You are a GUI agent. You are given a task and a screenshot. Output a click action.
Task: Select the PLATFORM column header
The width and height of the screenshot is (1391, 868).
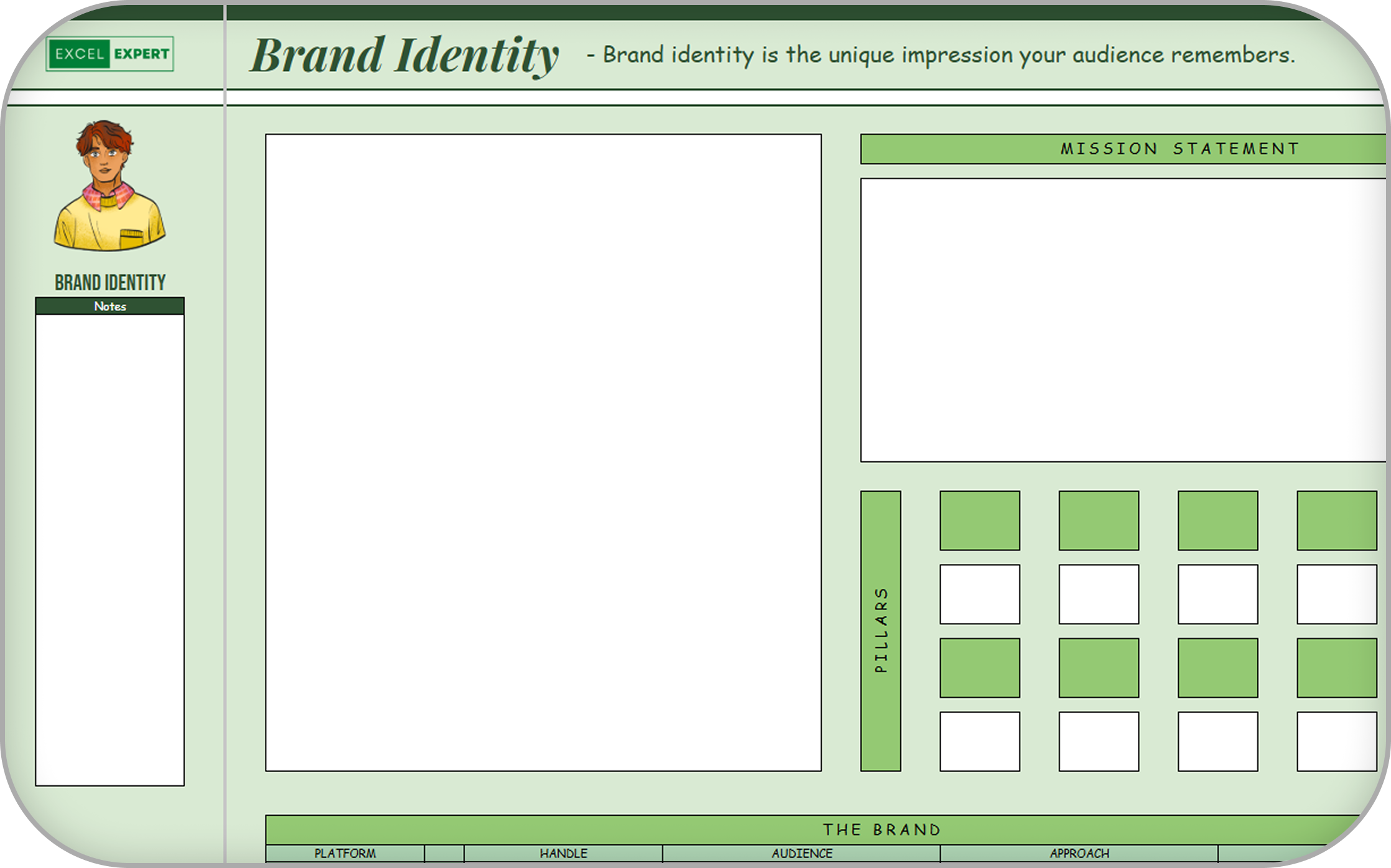click(x=345, y=853)
